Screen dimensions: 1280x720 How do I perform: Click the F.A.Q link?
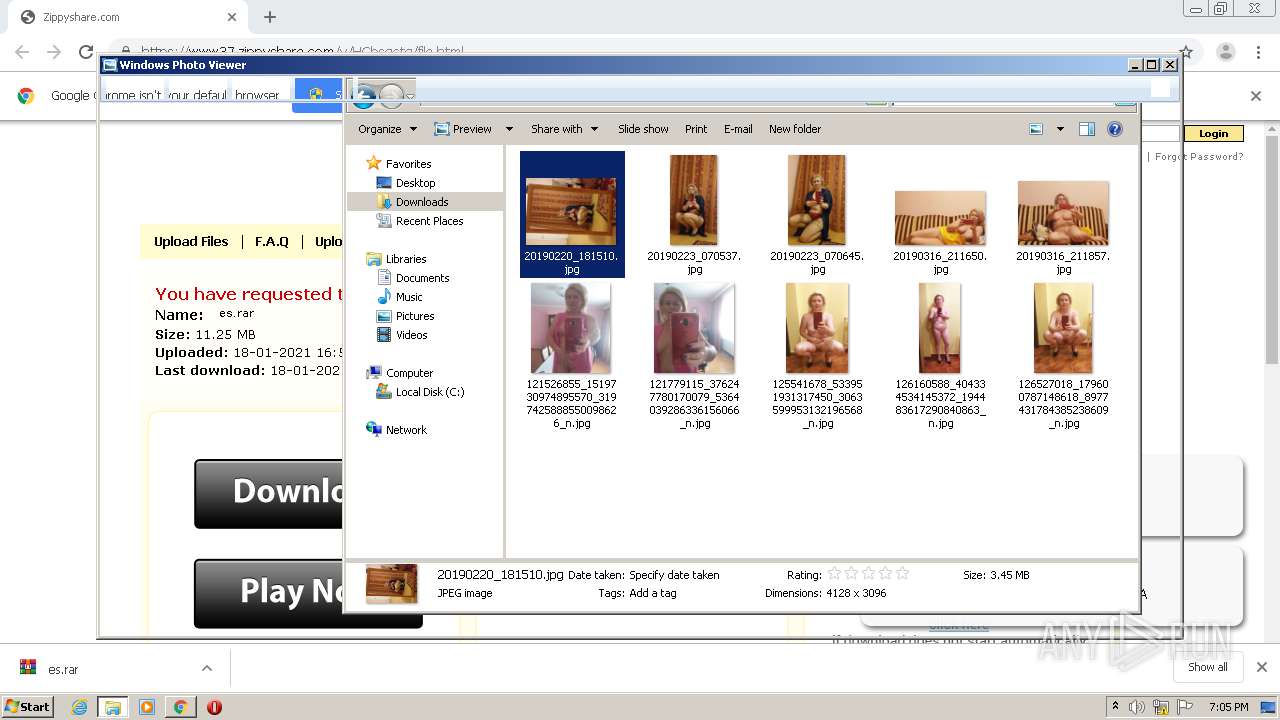tap(271, 241)
